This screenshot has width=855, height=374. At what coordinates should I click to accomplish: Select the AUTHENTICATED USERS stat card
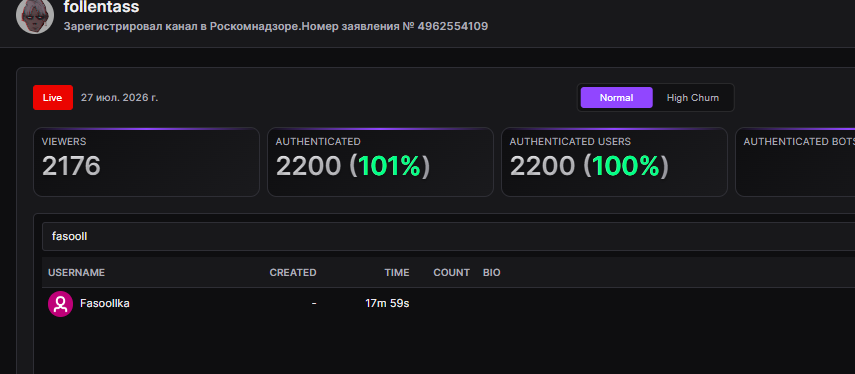coord(614,162)
